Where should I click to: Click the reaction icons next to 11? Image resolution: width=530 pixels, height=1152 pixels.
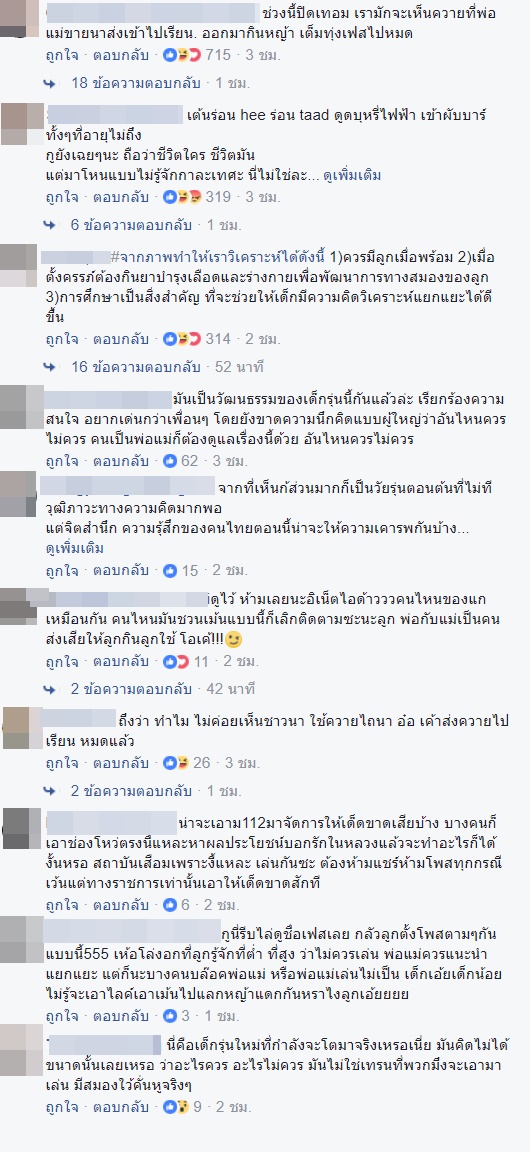click(x=176, y=661)
